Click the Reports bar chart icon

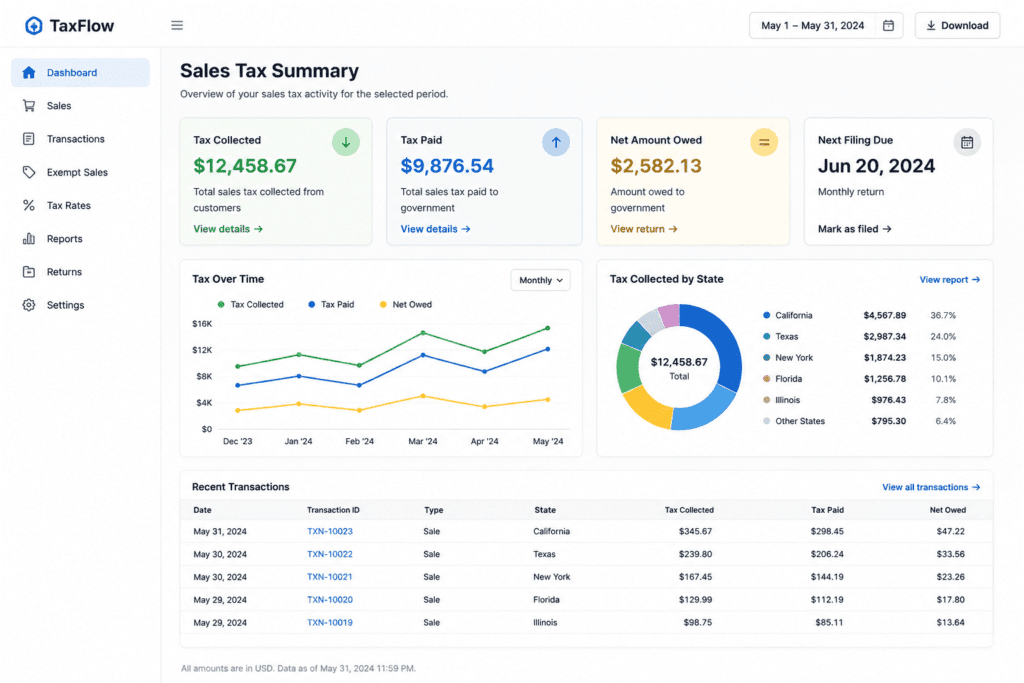click(x=29, y=238)
